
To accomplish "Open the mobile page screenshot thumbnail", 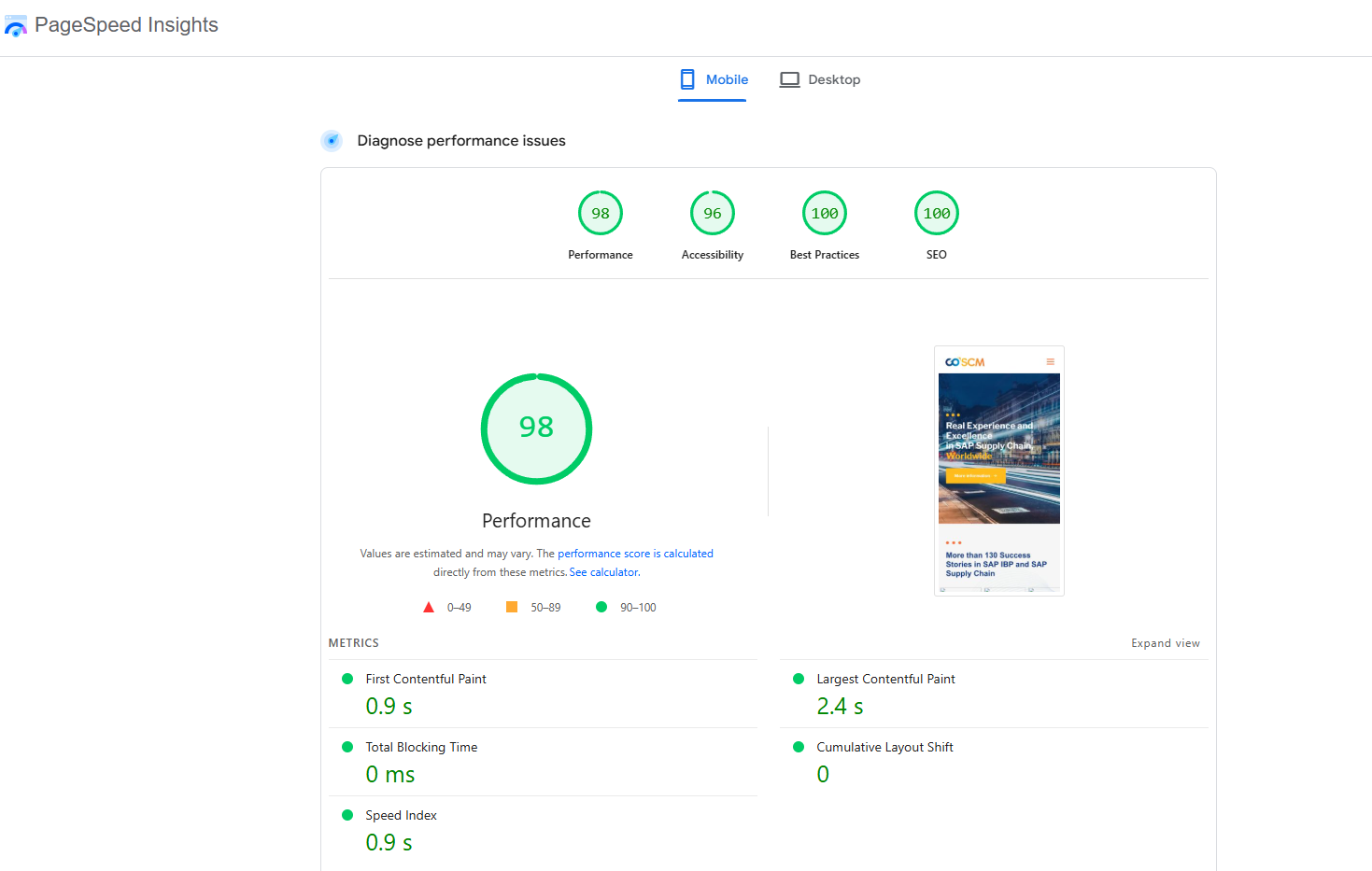I will click(999, 471).
